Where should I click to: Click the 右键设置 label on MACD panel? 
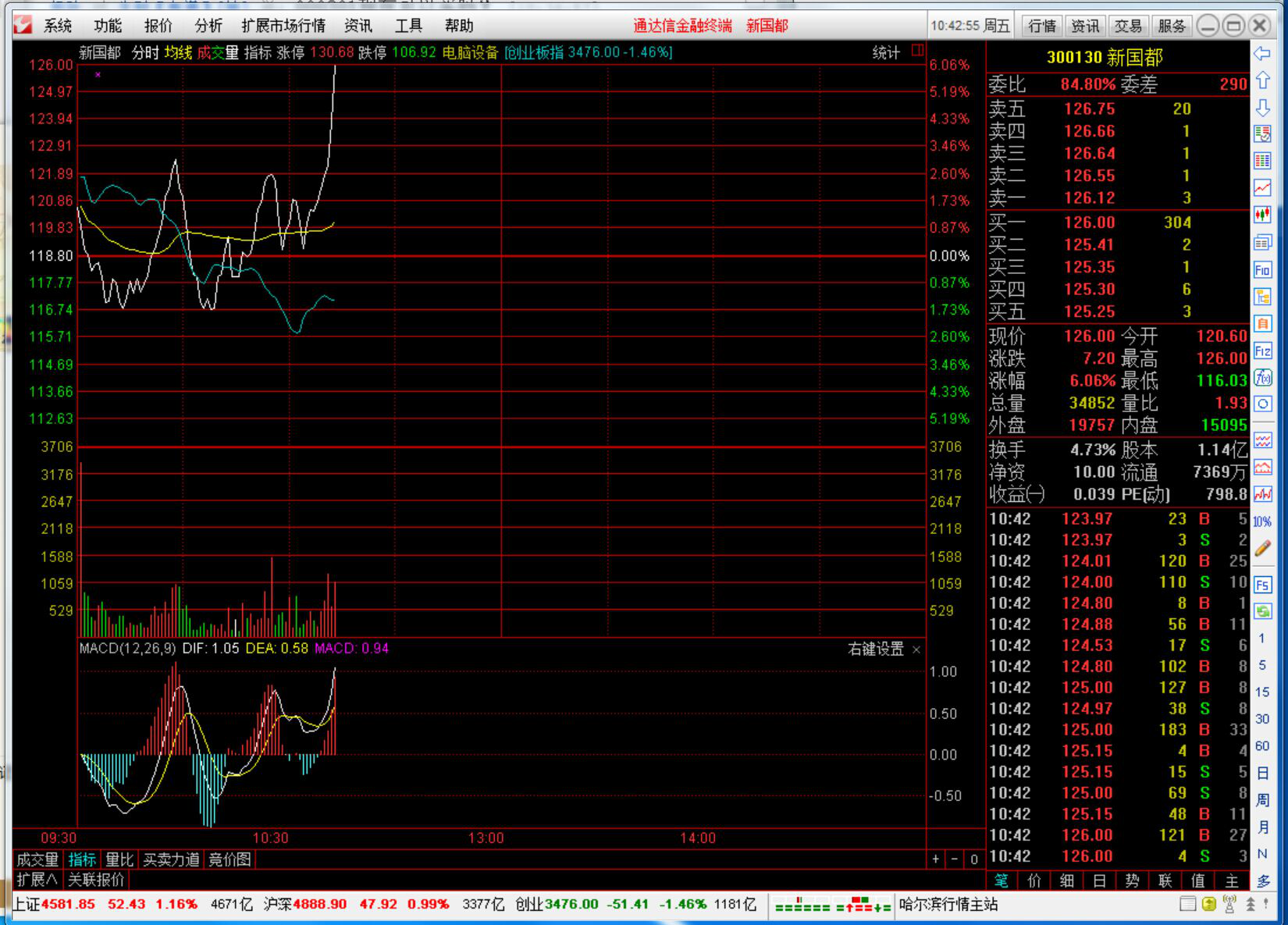(x=875, y=649)
